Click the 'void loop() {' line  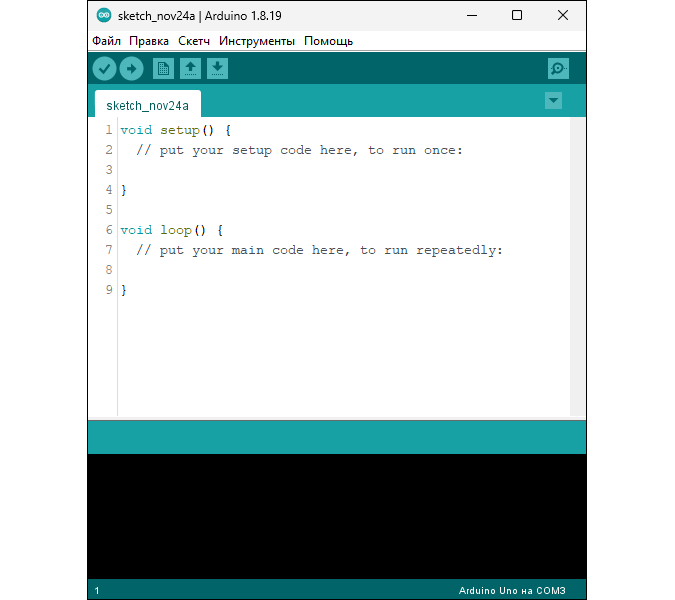[171, 230]
